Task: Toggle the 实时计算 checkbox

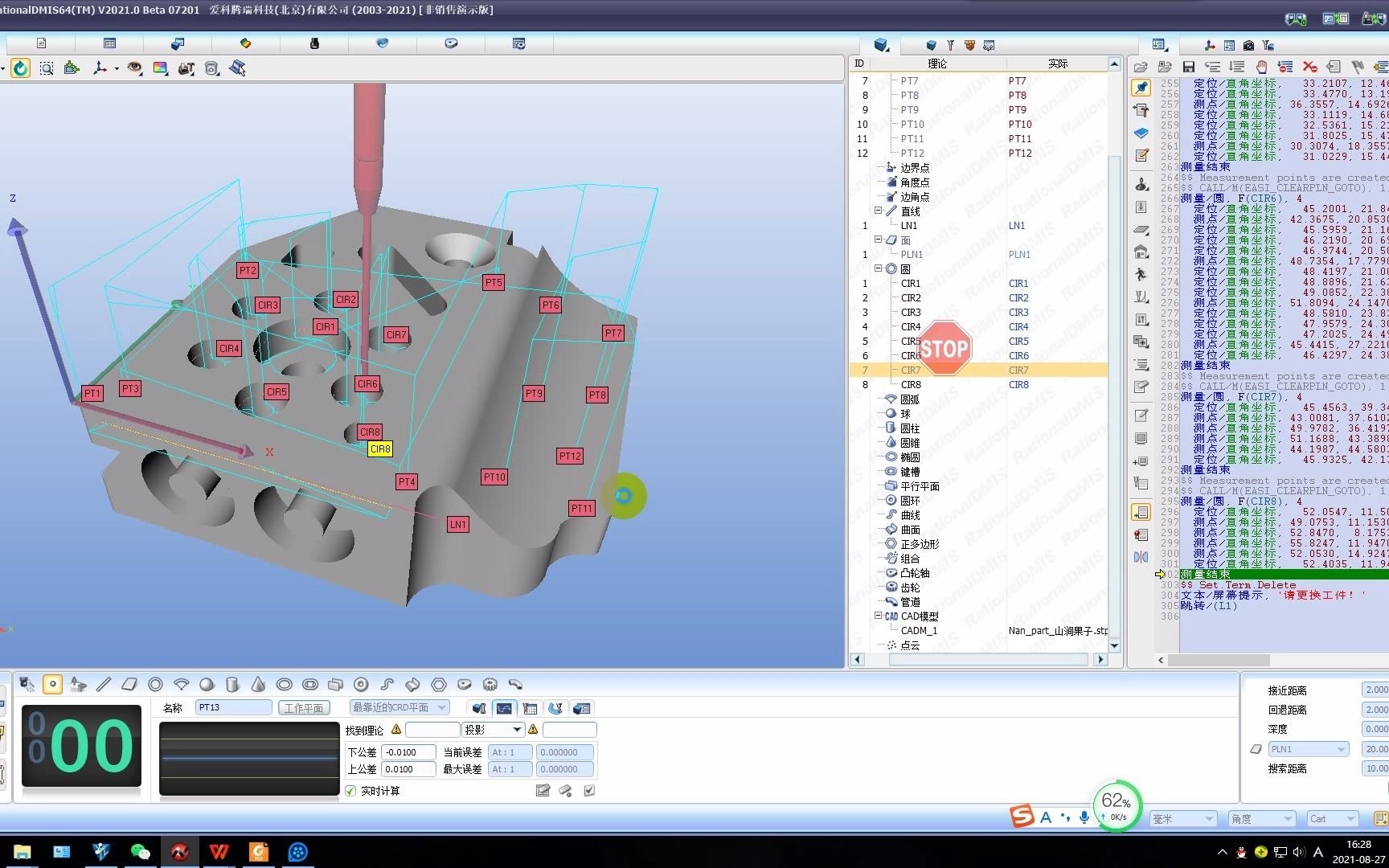Action: pos(350,791)
